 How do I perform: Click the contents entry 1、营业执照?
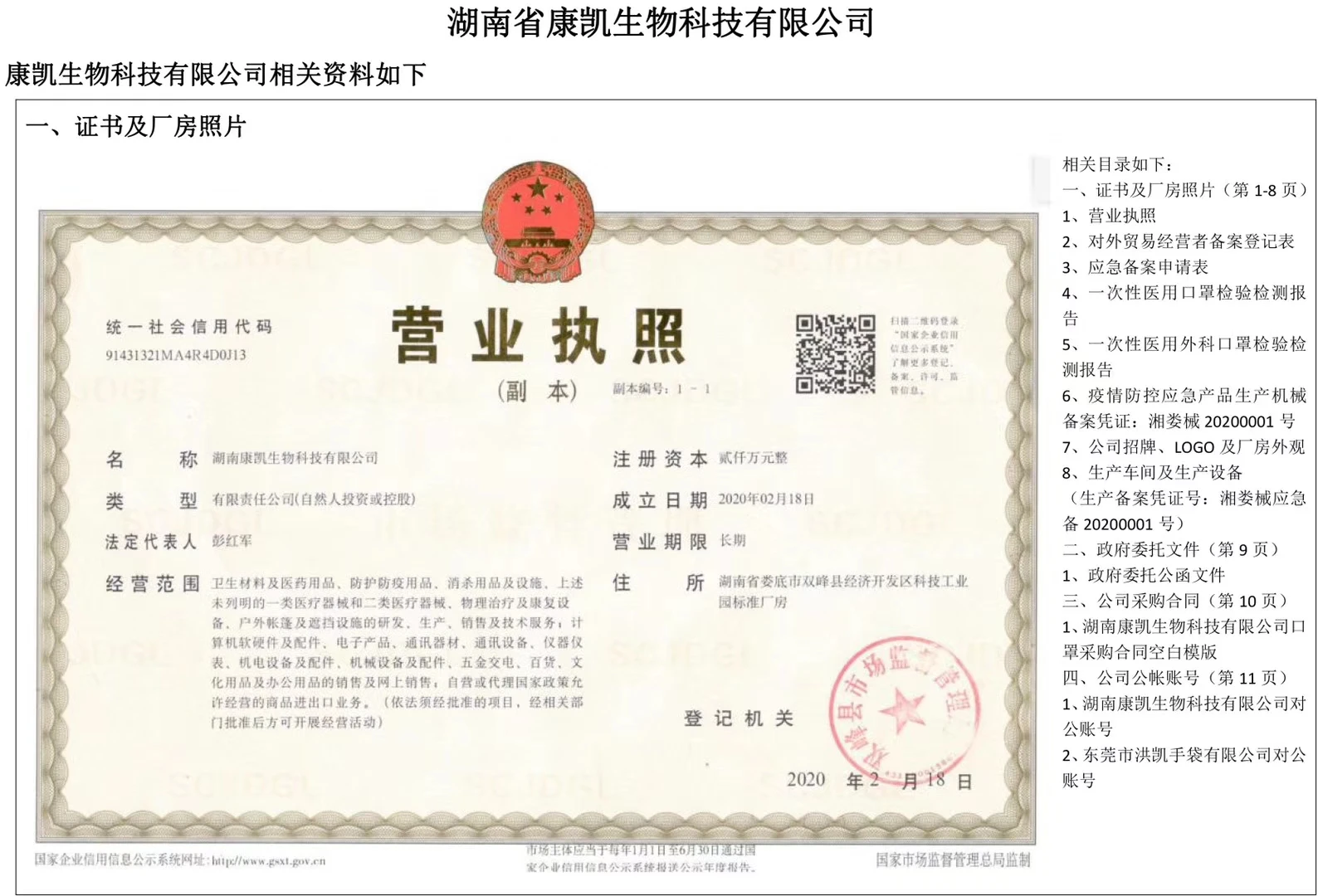click(1109, 216)
